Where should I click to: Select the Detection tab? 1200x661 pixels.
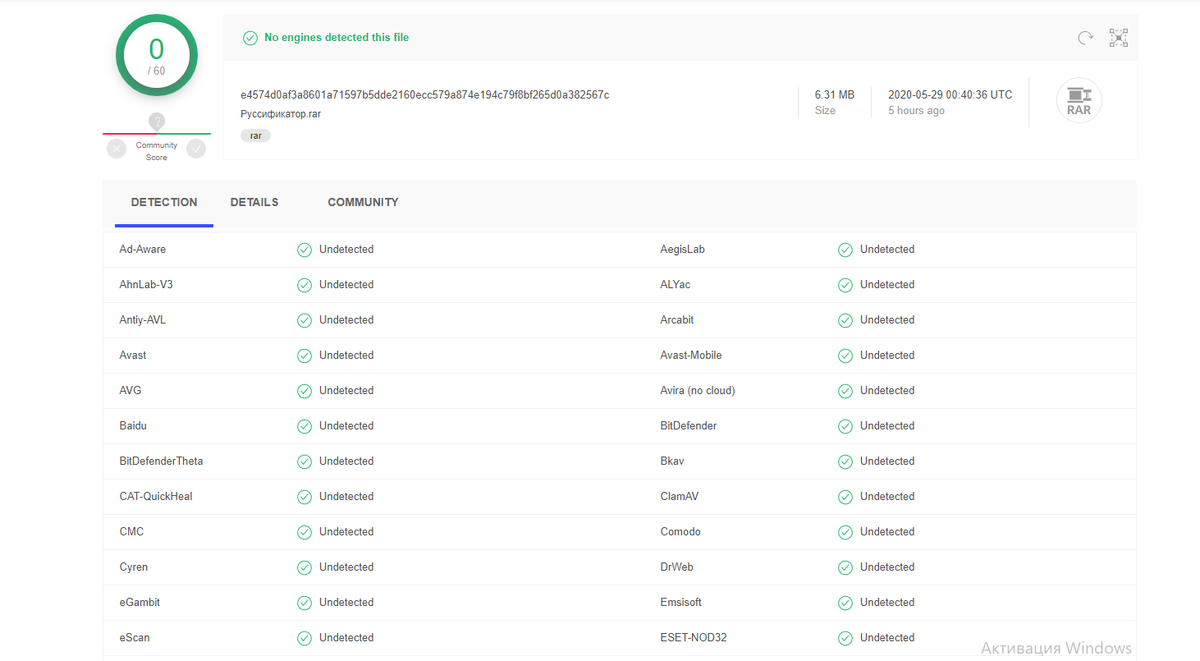pos(164,202)
